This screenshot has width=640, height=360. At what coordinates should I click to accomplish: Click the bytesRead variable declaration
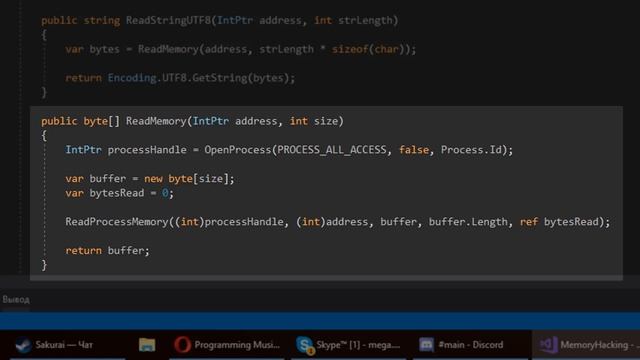[117, 193]
